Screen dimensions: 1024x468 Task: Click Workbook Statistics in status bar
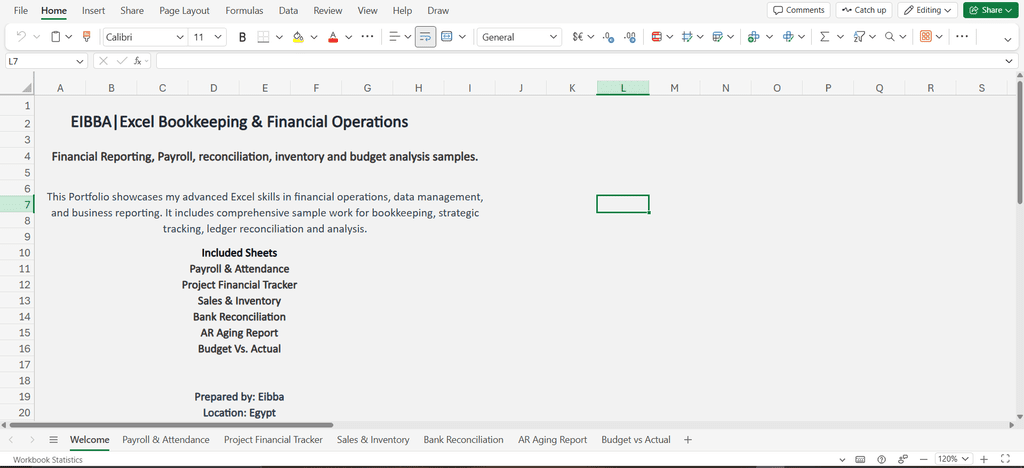(48, 460)
